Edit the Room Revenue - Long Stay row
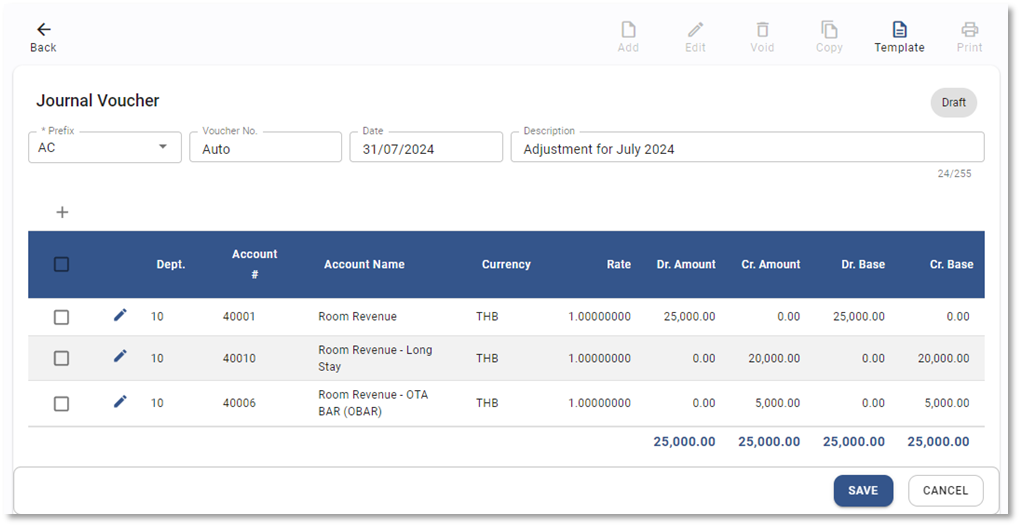The width and height of the screenshot is (1021, 527). pos(120,356)
